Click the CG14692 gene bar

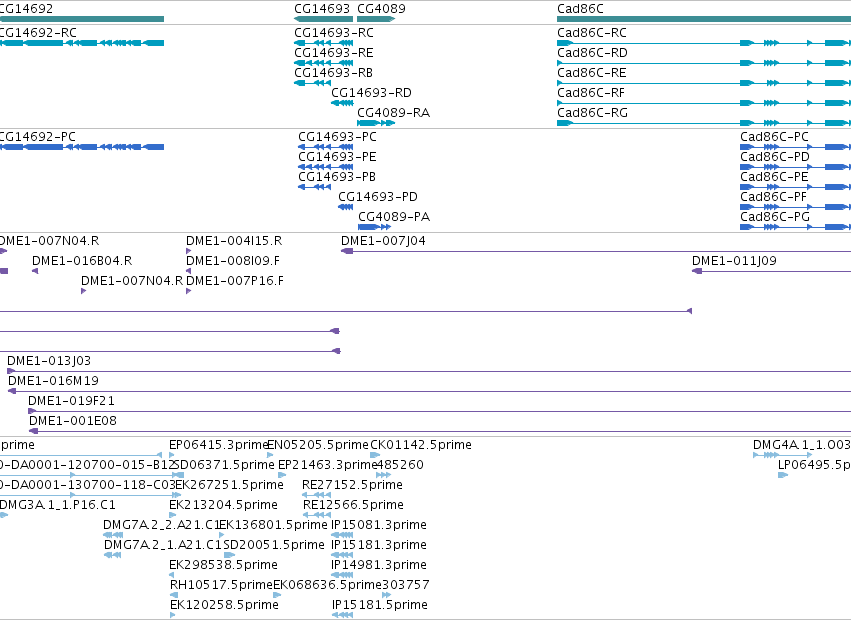point(81,19)
